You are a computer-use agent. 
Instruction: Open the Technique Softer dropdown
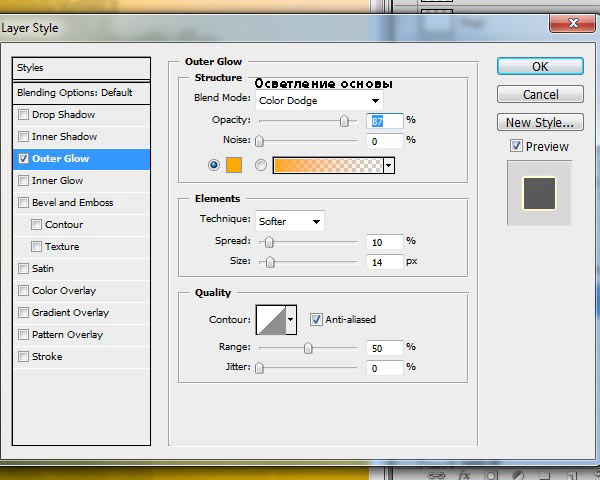(290, 221)
